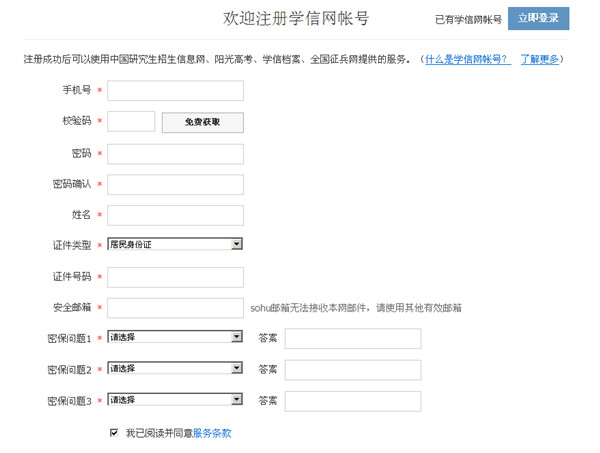Focus the 密码确认 input field
Screen dimensions: 600x453
[x=175, y=184]
